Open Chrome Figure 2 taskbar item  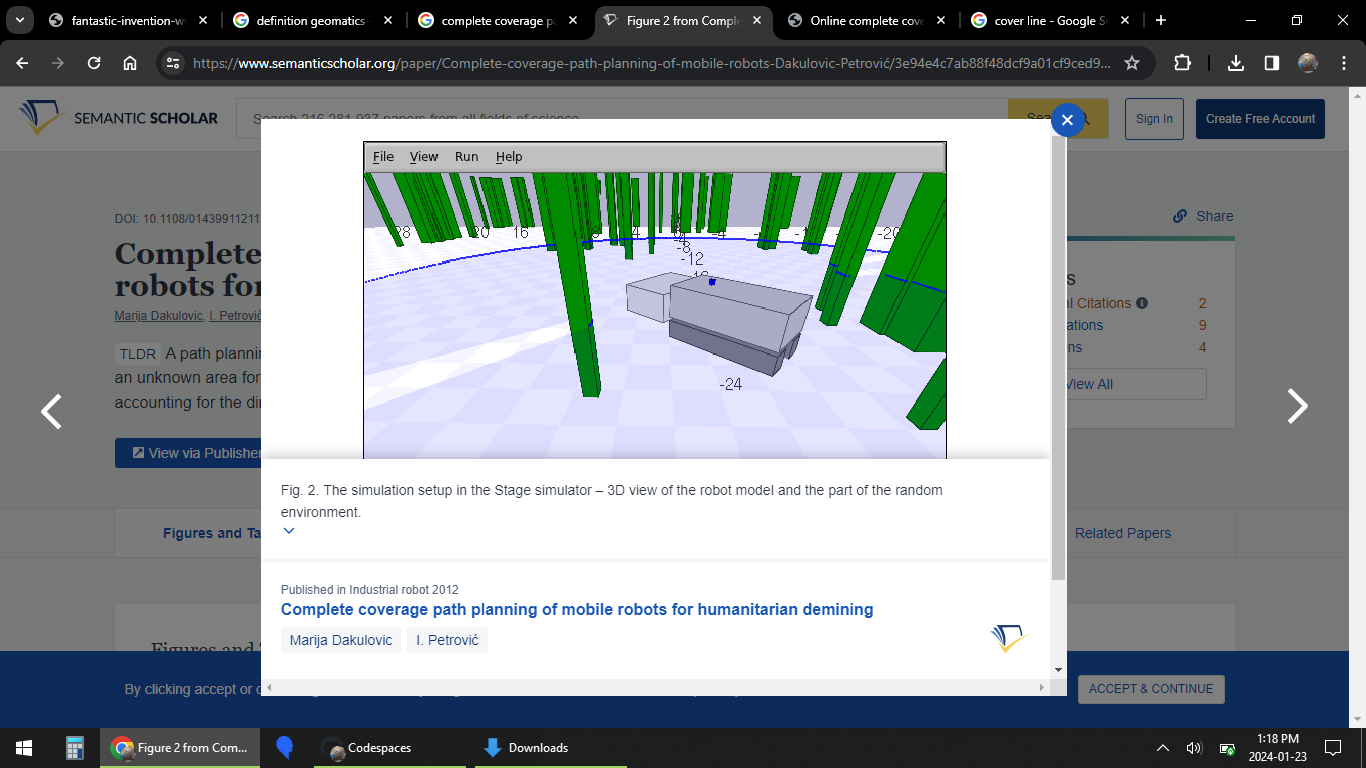[179, 747]
